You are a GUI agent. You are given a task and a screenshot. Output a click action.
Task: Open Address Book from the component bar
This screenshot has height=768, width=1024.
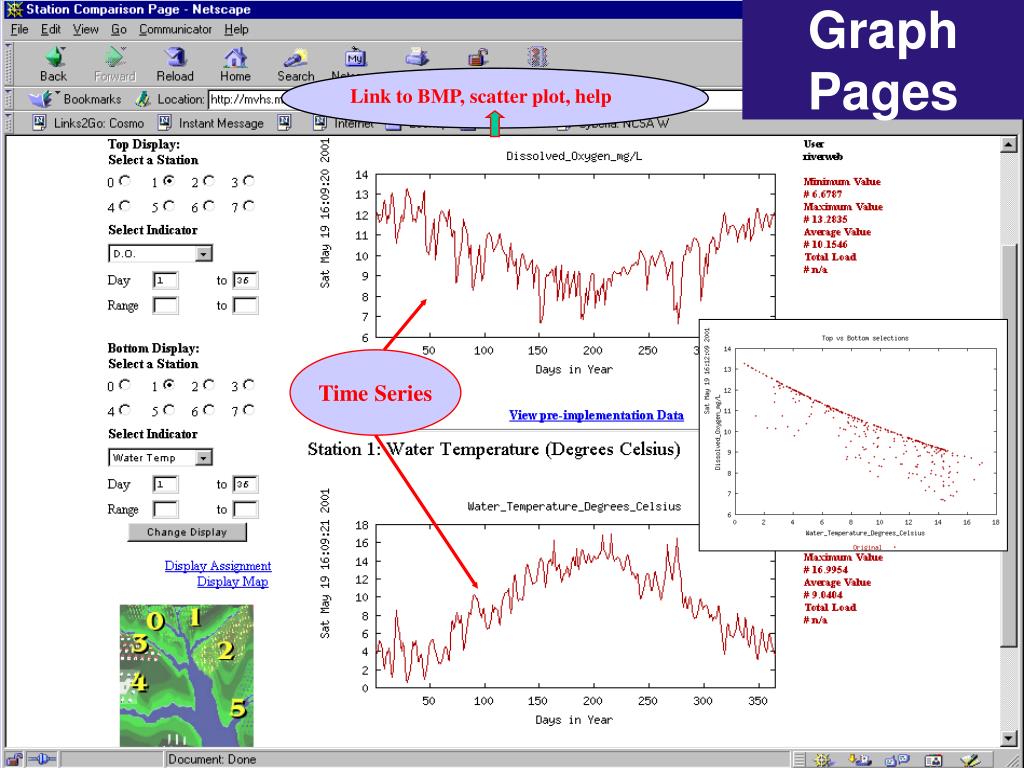935,760
